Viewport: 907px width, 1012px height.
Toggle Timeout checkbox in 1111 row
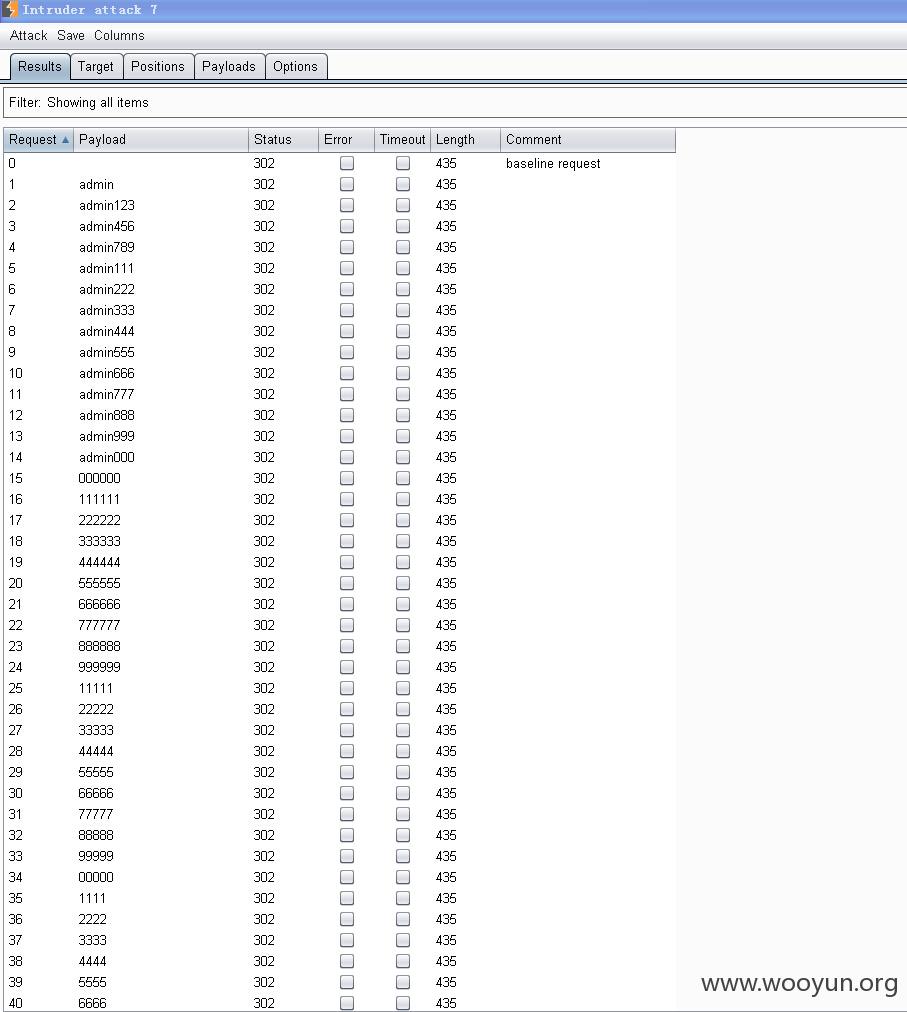click(403, 898)
